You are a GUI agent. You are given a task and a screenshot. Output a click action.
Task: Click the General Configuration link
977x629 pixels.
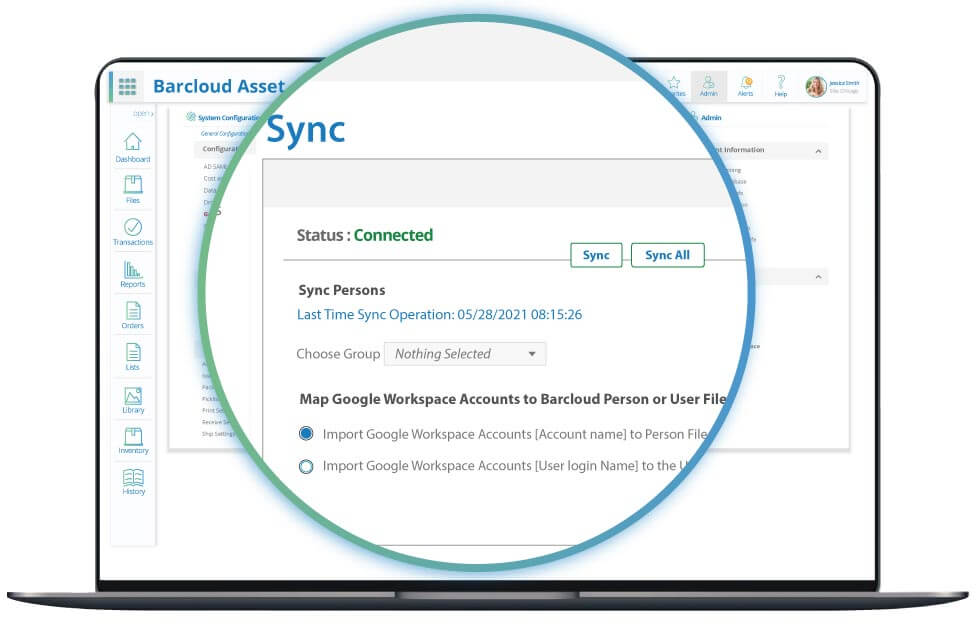click(224, 133)
